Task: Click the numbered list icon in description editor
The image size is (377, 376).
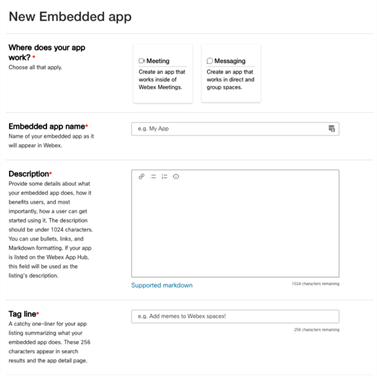Action: 164,176
